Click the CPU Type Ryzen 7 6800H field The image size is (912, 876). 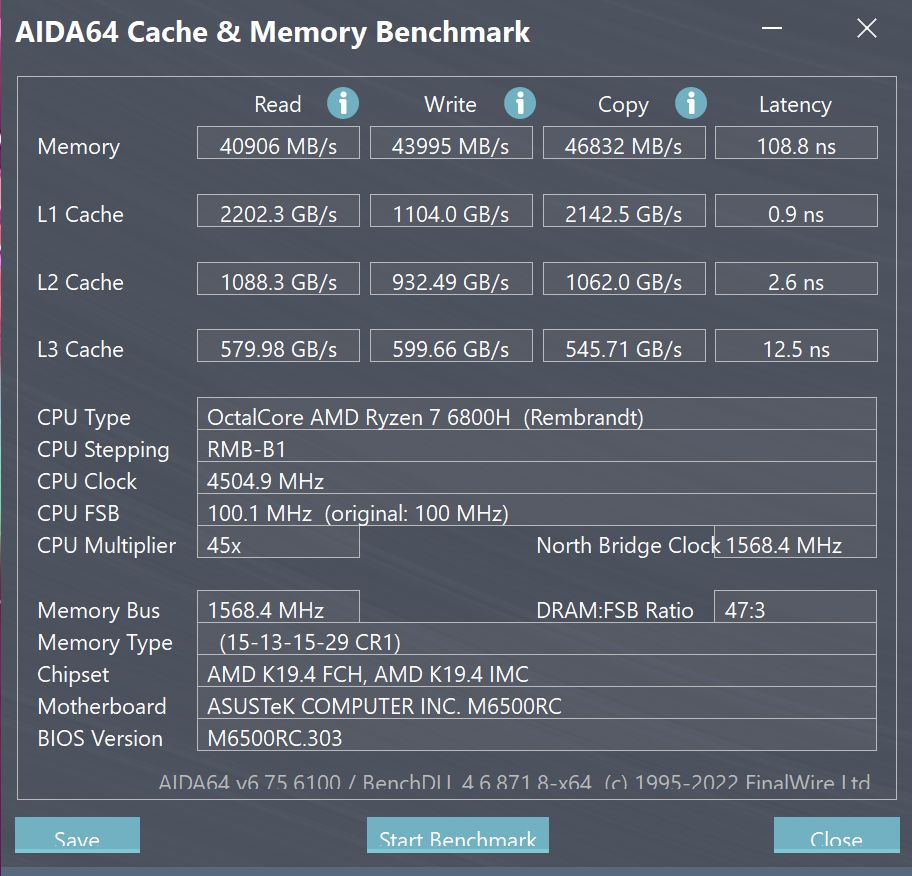537,414
